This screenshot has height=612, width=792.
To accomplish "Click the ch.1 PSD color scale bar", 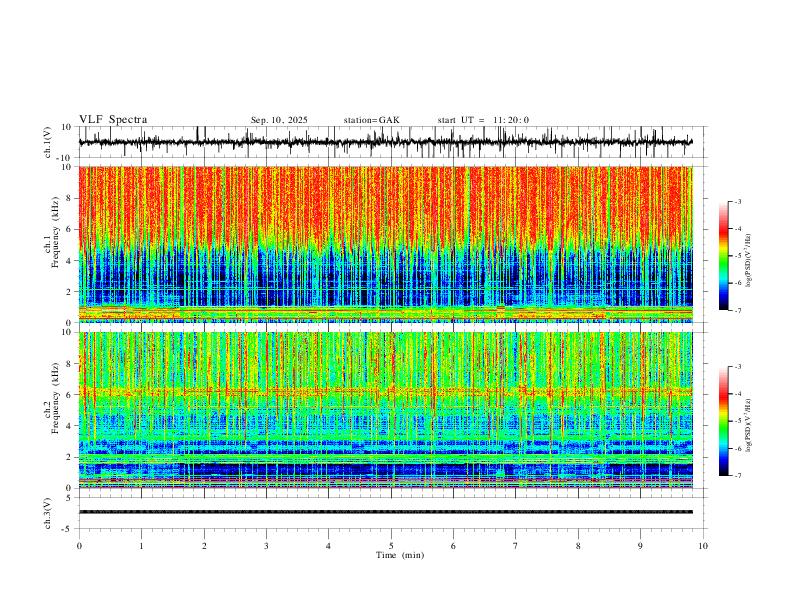I will click(x=723, y=256).
